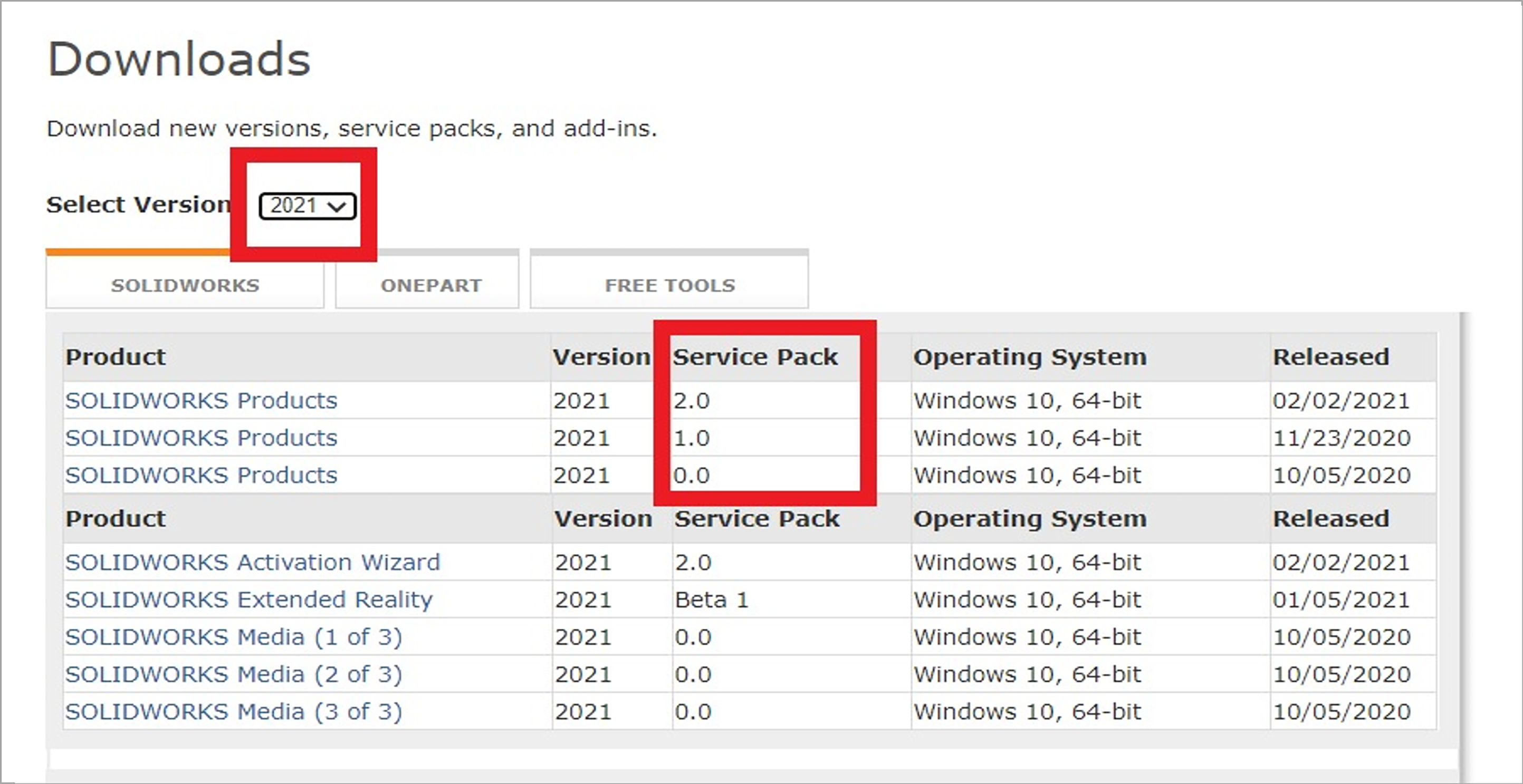Open SOLIDWORKS Products link for service pack 2.0
The image size is (1523, 784).
[201, 401]
